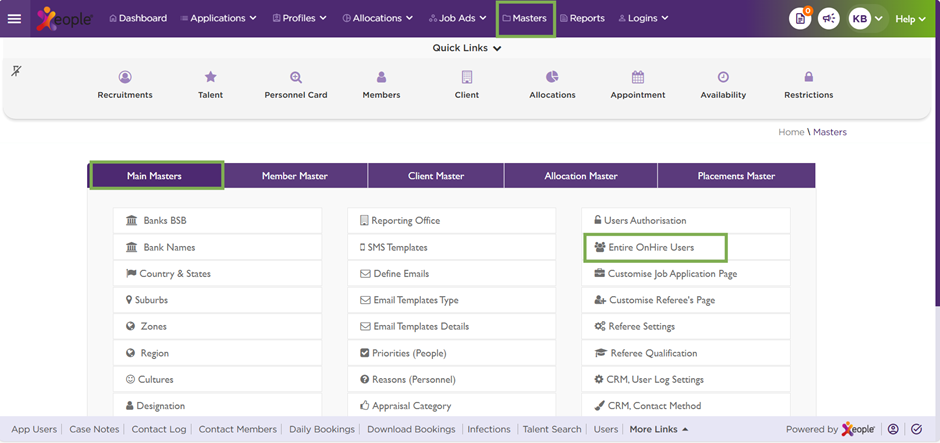940x443 pixels.
Task: Open the Talent star icon
Action: (211, 77)
